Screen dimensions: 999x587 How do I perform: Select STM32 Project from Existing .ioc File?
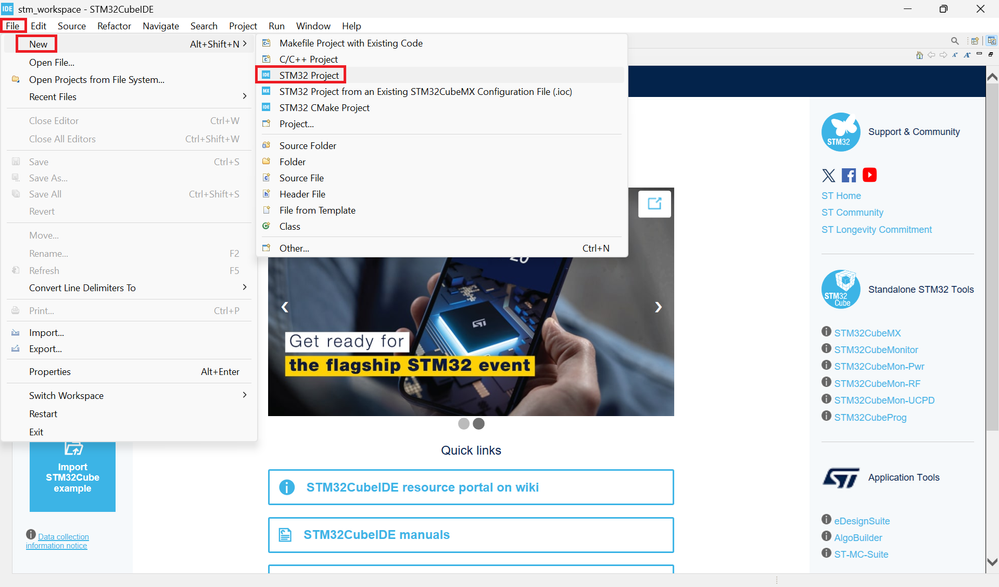coord(442,92)
